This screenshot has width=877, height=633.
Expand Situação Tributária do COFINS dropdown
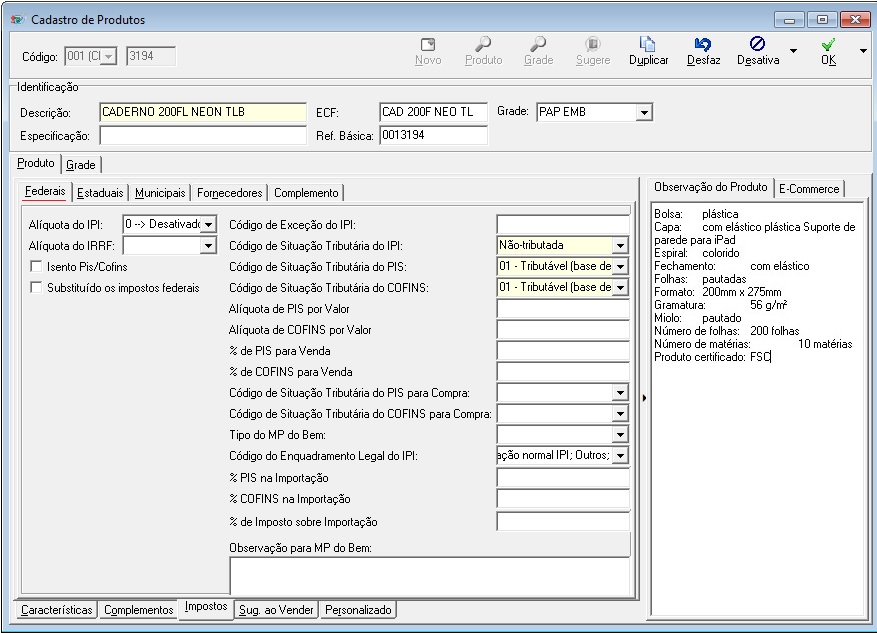(x=620, y=287)
